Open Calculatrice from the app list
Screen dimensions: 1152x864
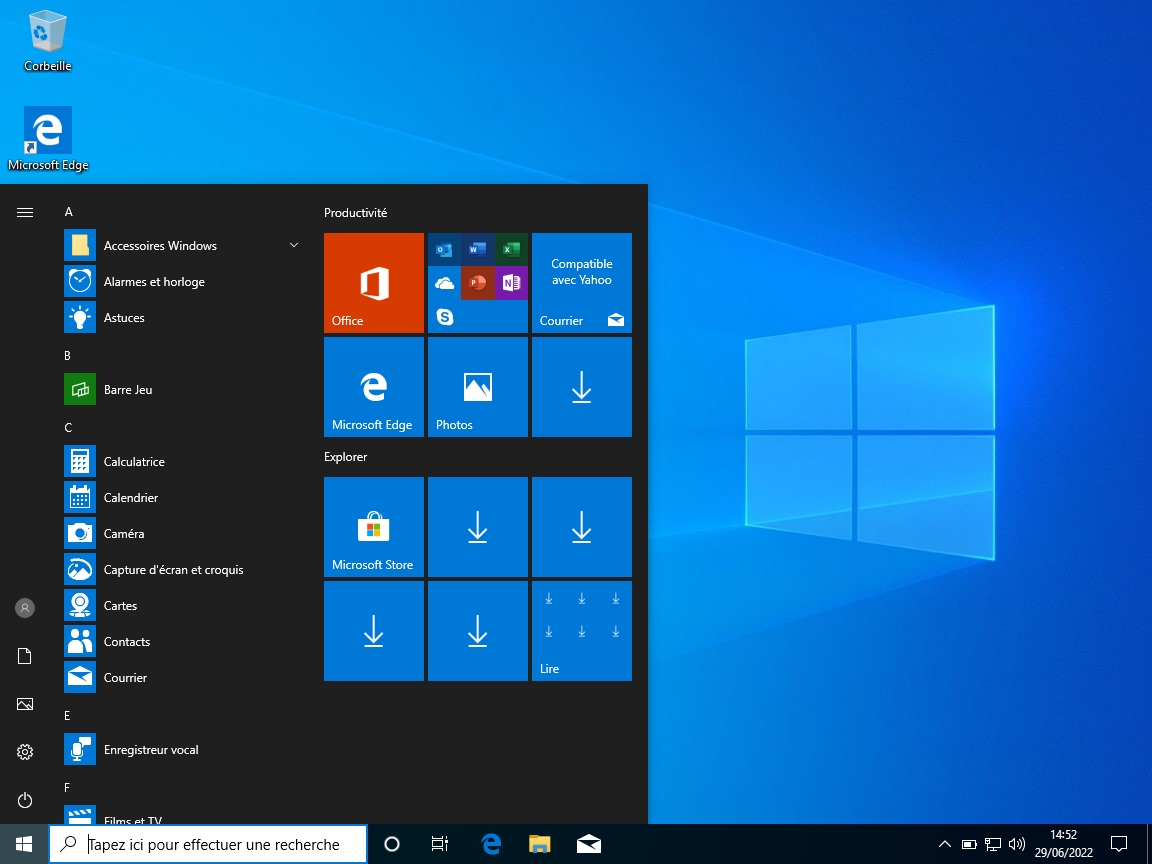pos(134,462)
